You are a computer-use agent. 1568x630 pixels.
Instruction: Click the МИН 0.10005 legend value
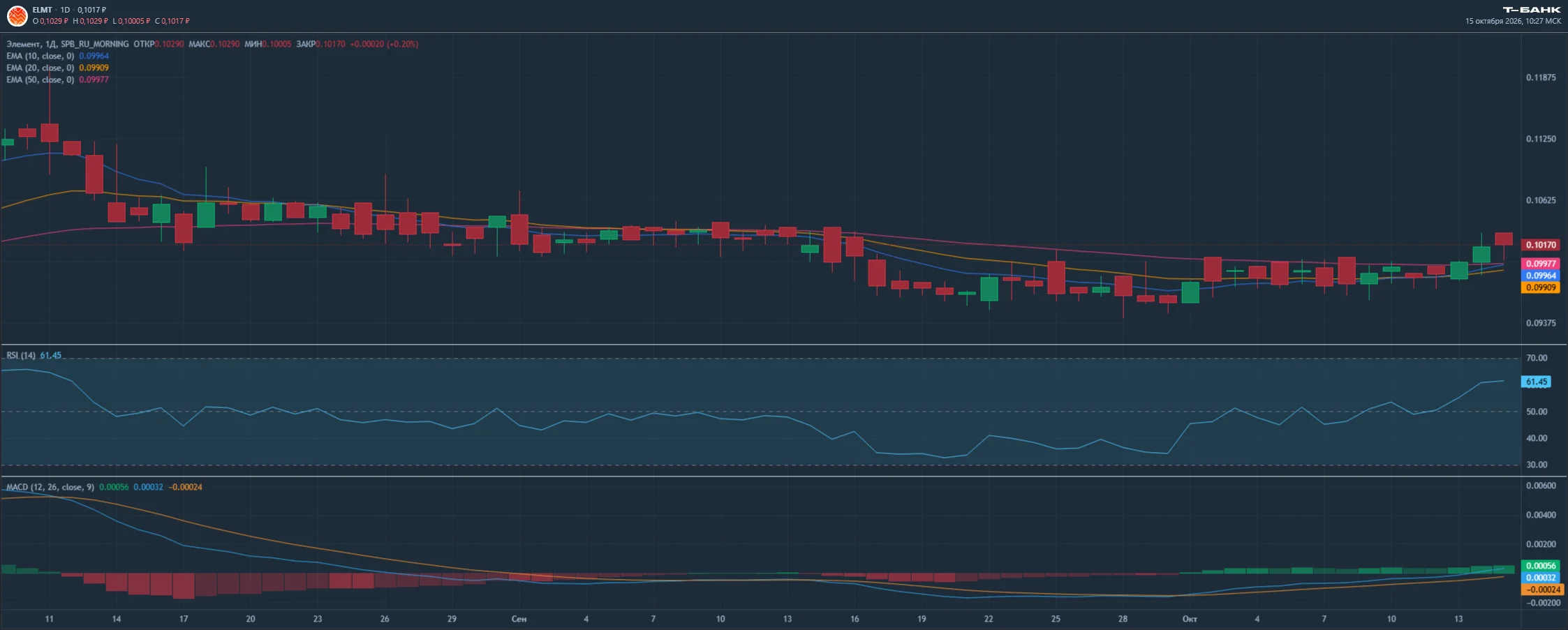(x=267, y=44)
